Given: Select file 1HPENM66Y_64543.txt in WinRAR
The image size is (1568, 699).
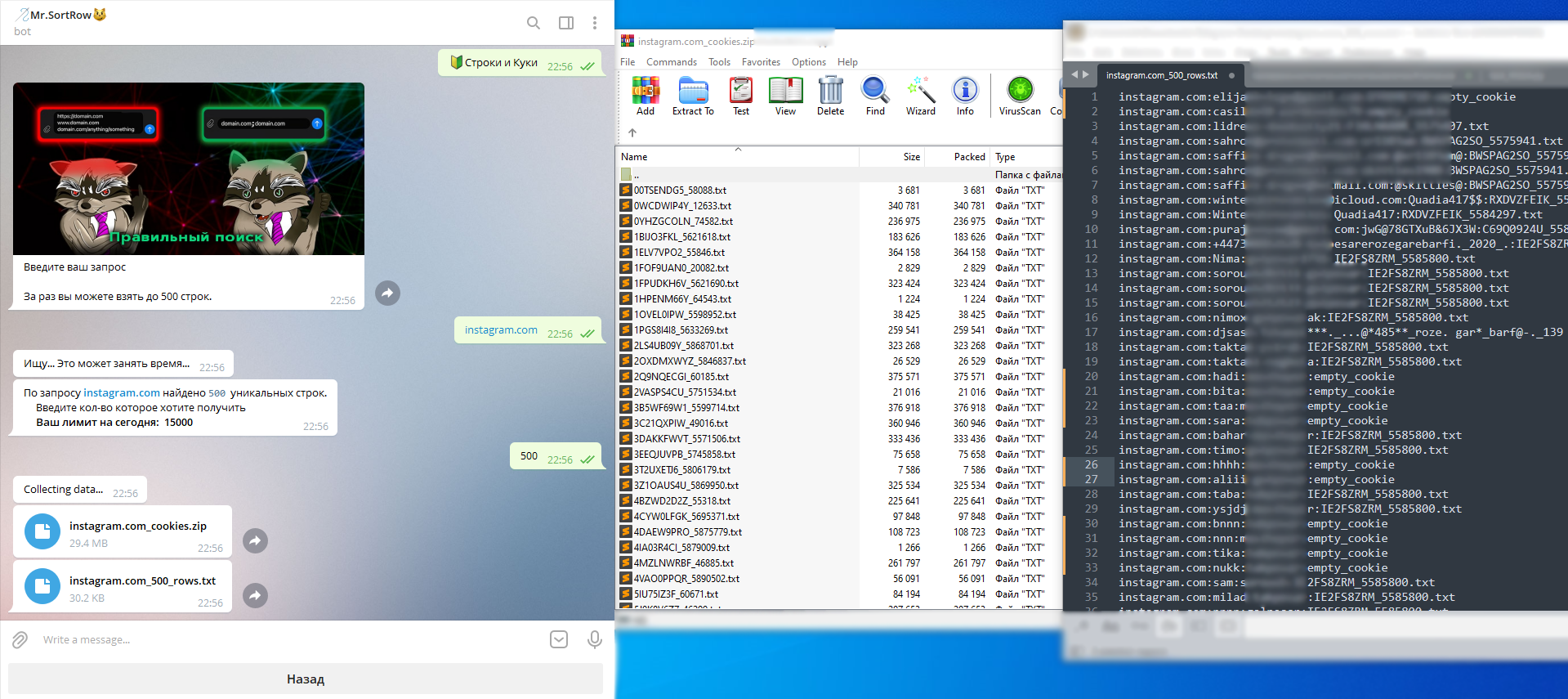Looking at the screenshot, I should point(840,299).
